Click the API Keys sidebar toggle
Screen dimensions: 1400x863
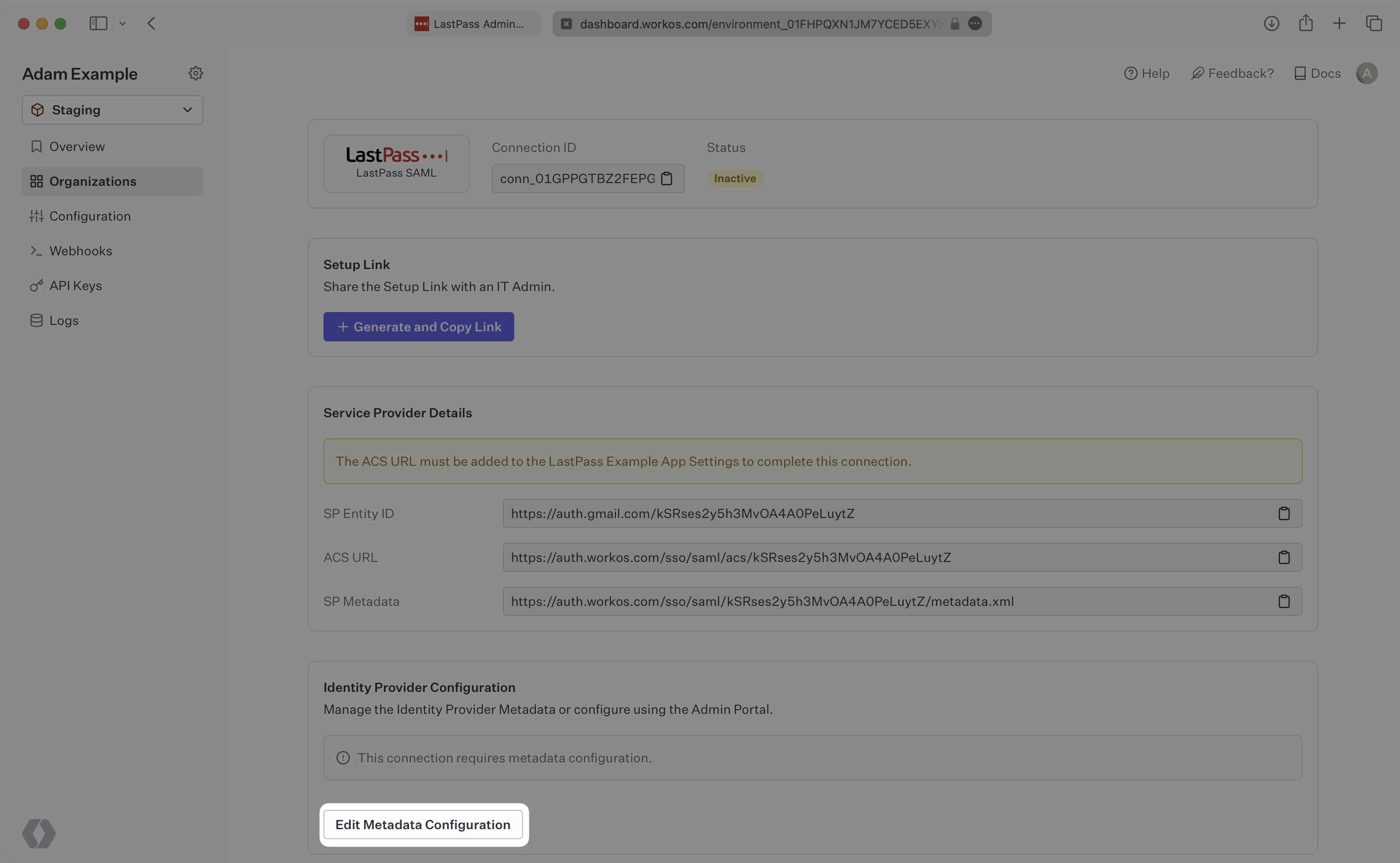click(75, 284)
